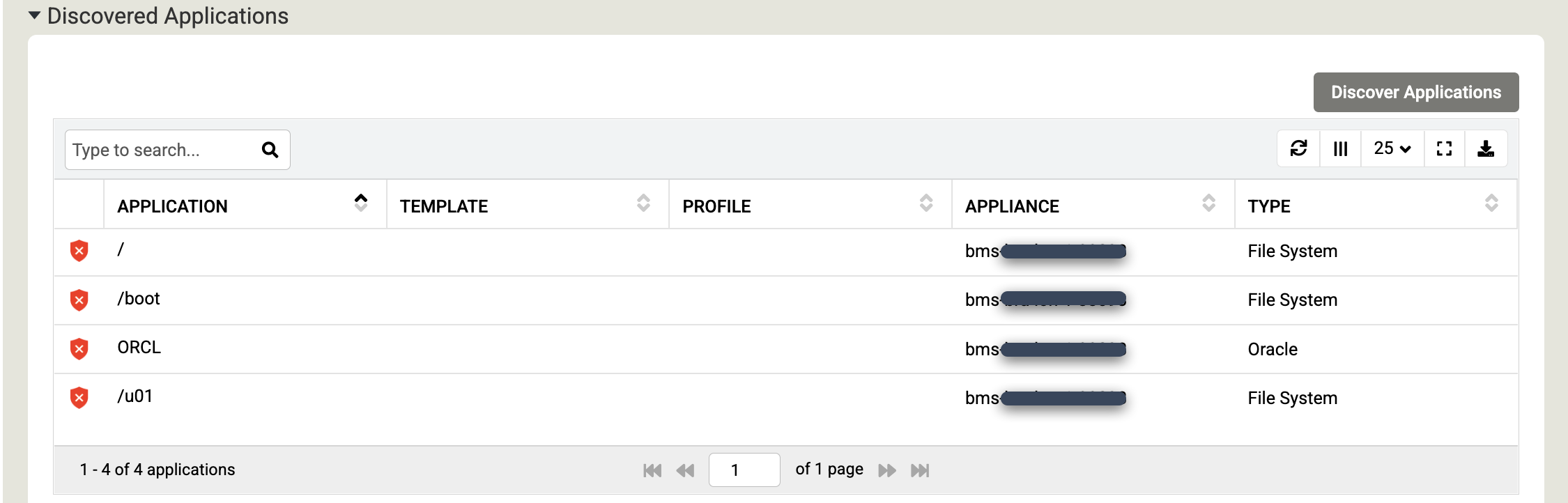This screenshot has height=503, width=1568.
Task: Open the 25 rows-per-page dropdown
Action: [x=1392, y=148]
